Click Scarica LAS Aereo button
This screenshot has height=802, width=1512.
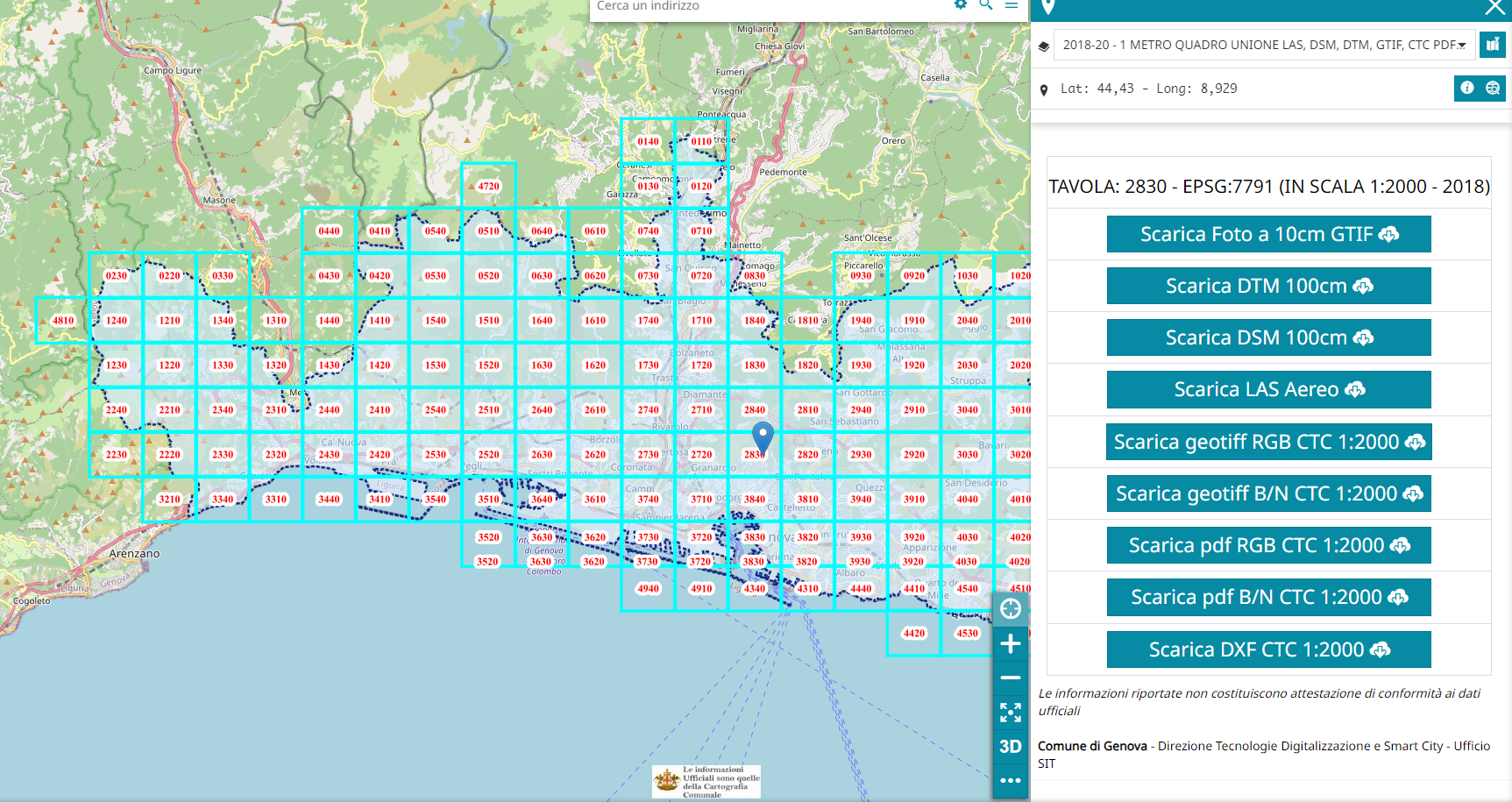point(1268,389)
